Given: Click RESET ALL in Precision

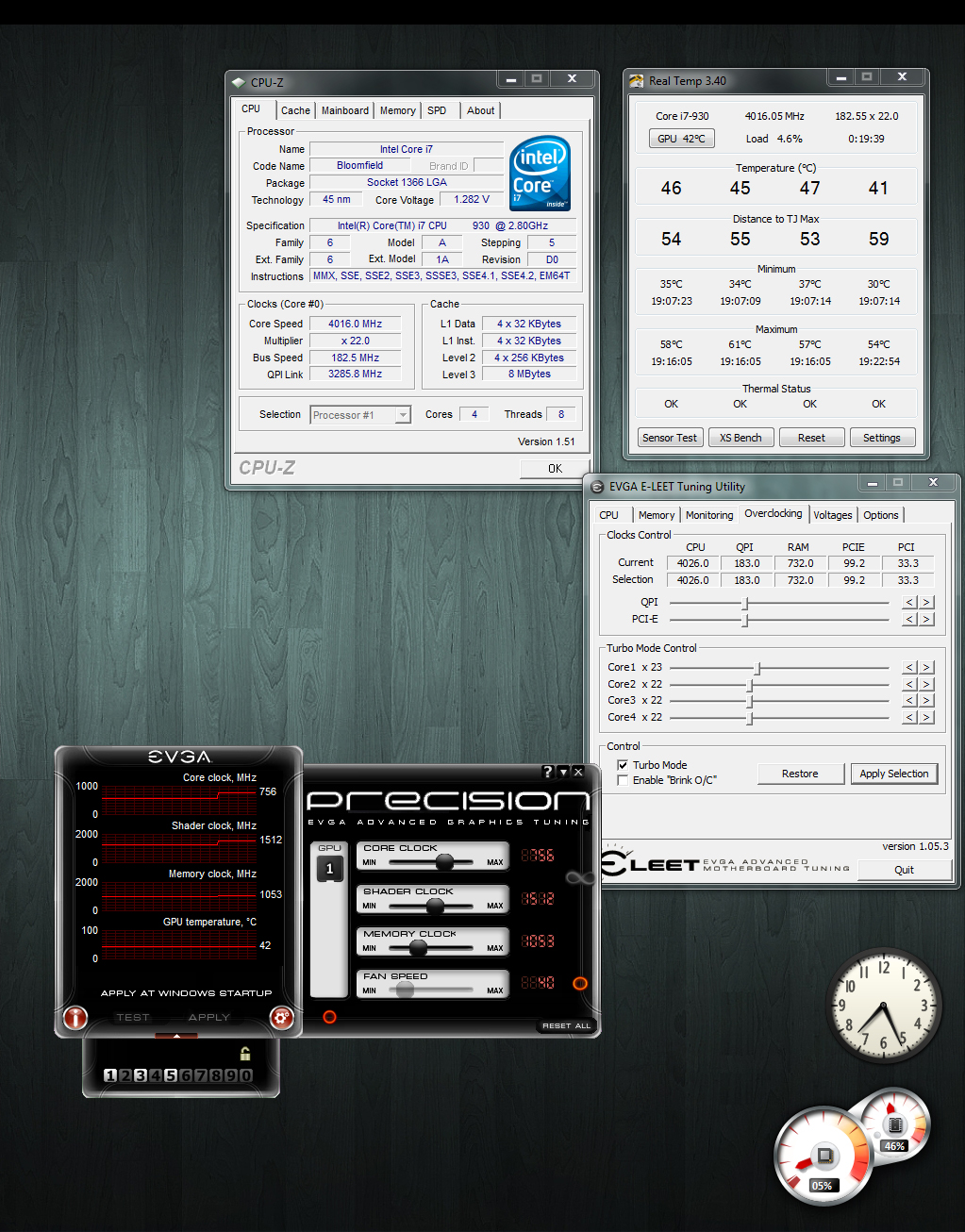Looking at the screenshot, I should 566,1025.
